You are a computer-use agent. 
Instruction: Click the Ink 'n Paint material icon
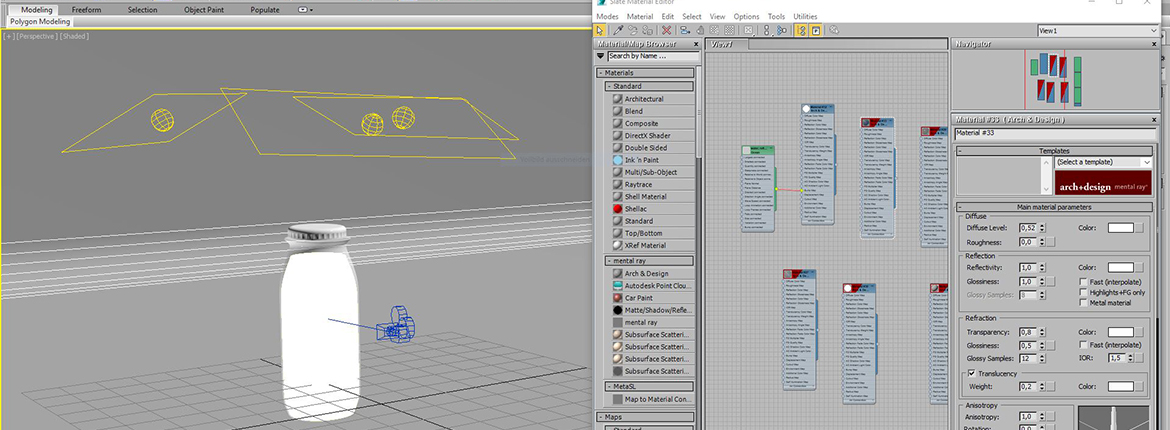[617, 160]
